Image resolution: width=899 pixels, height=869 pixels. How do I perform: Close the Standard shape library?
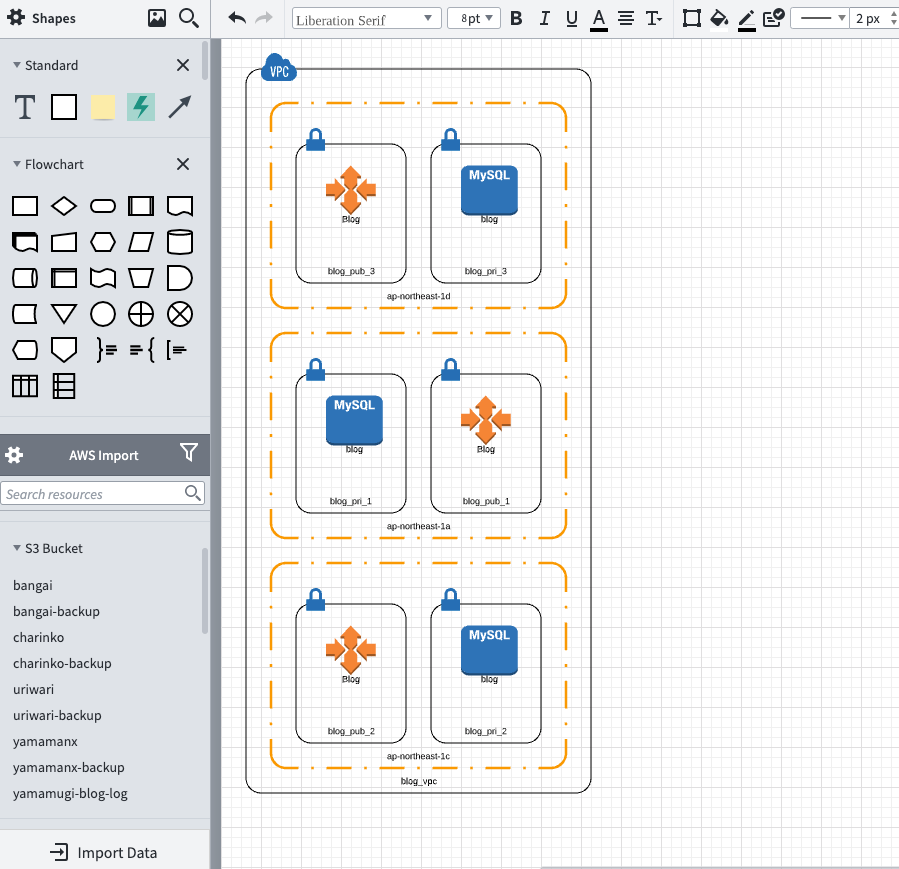point(183,65)
